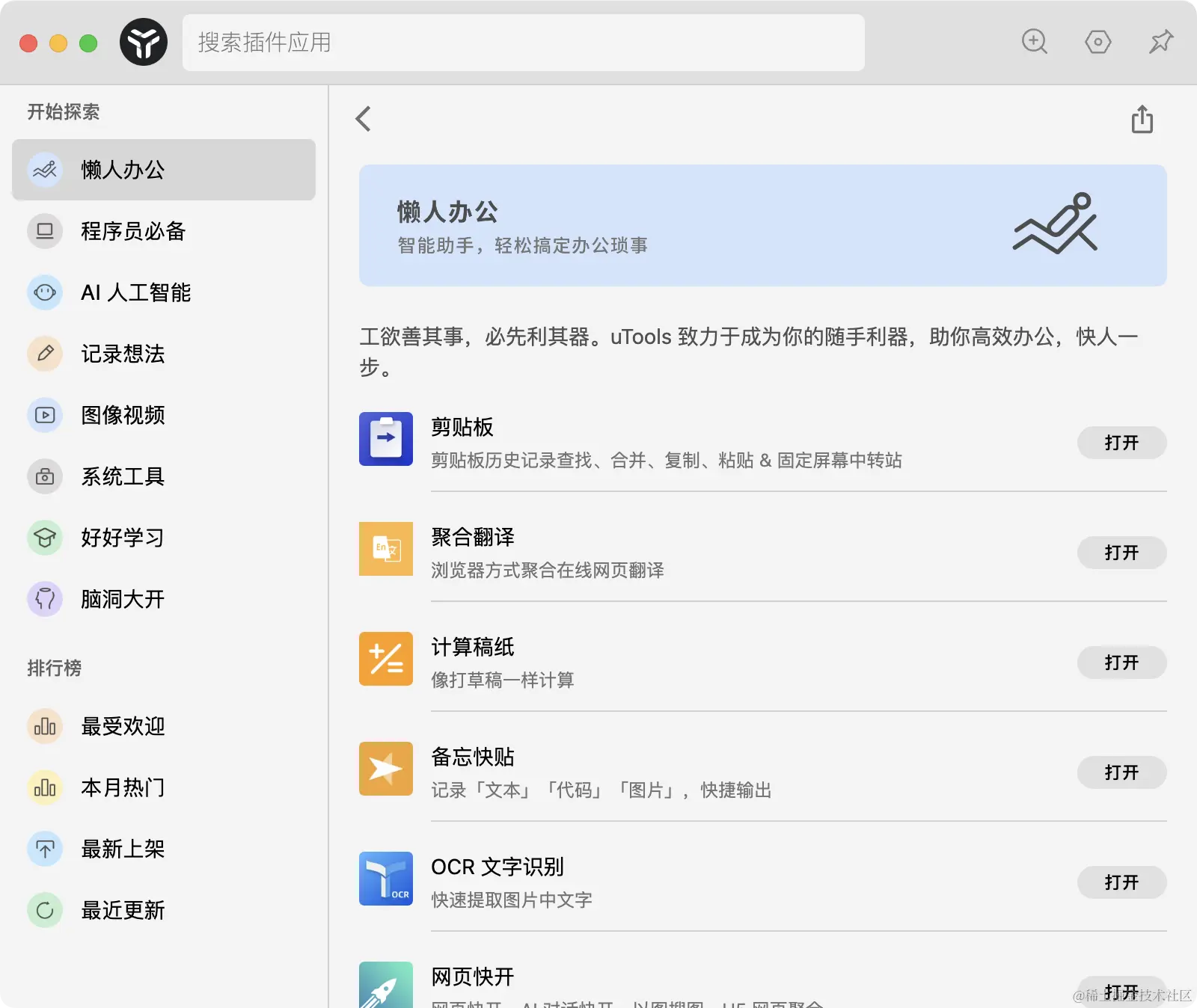Focus the 搜索插件应用 search field
The width and height of the screenshot is (1197, 1008).
(x=524, y=43)
